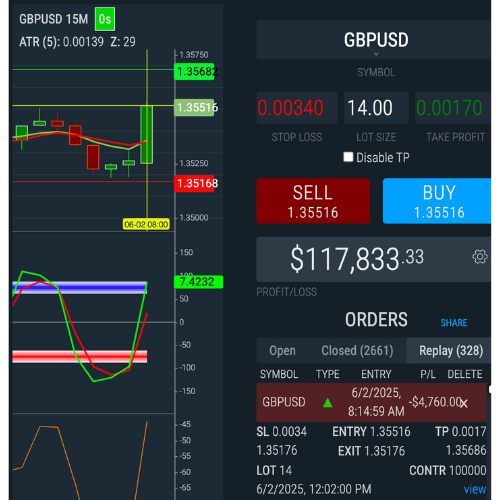The image size is (500, 500).
Task: Click the close time 6/2/2025, 12:02:00 PM
Action: pyautogui.click(x=314, y=489)
